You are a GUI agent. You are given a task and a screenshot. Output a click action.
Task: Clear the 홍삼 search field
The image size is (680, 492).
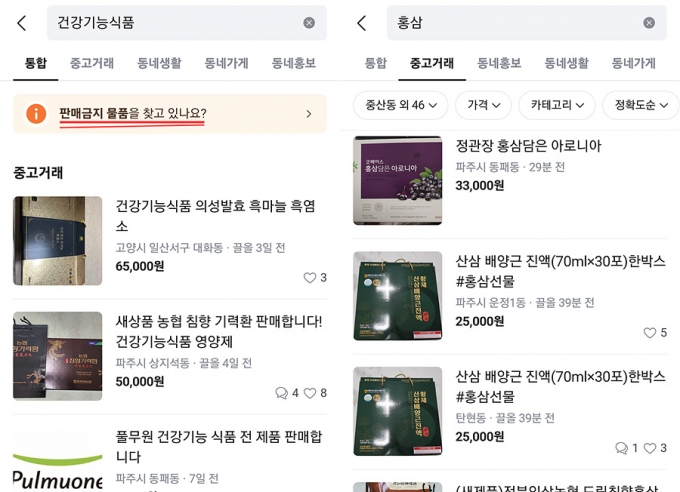[x=649, y=23]
